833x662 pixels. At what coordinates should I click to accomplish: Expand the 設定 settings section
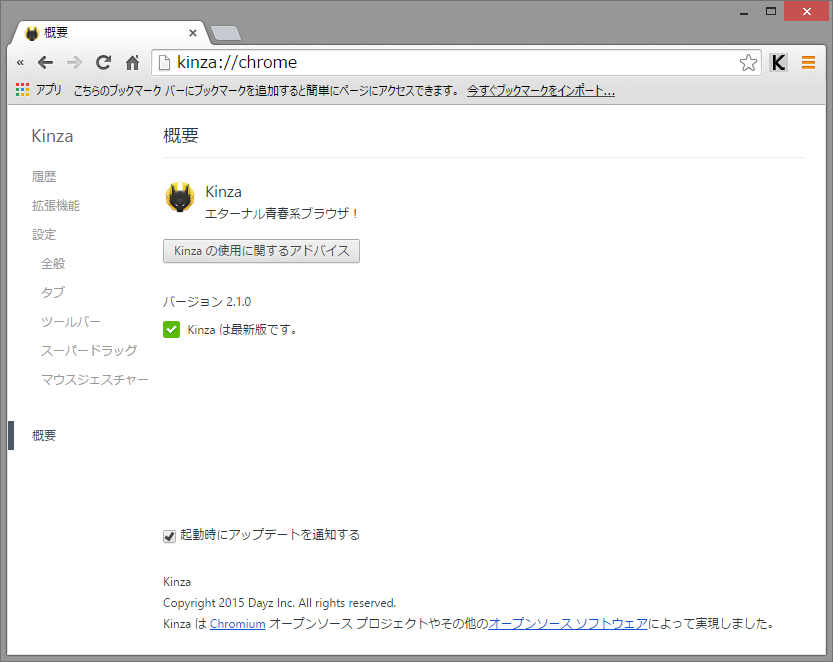(44, 234)
